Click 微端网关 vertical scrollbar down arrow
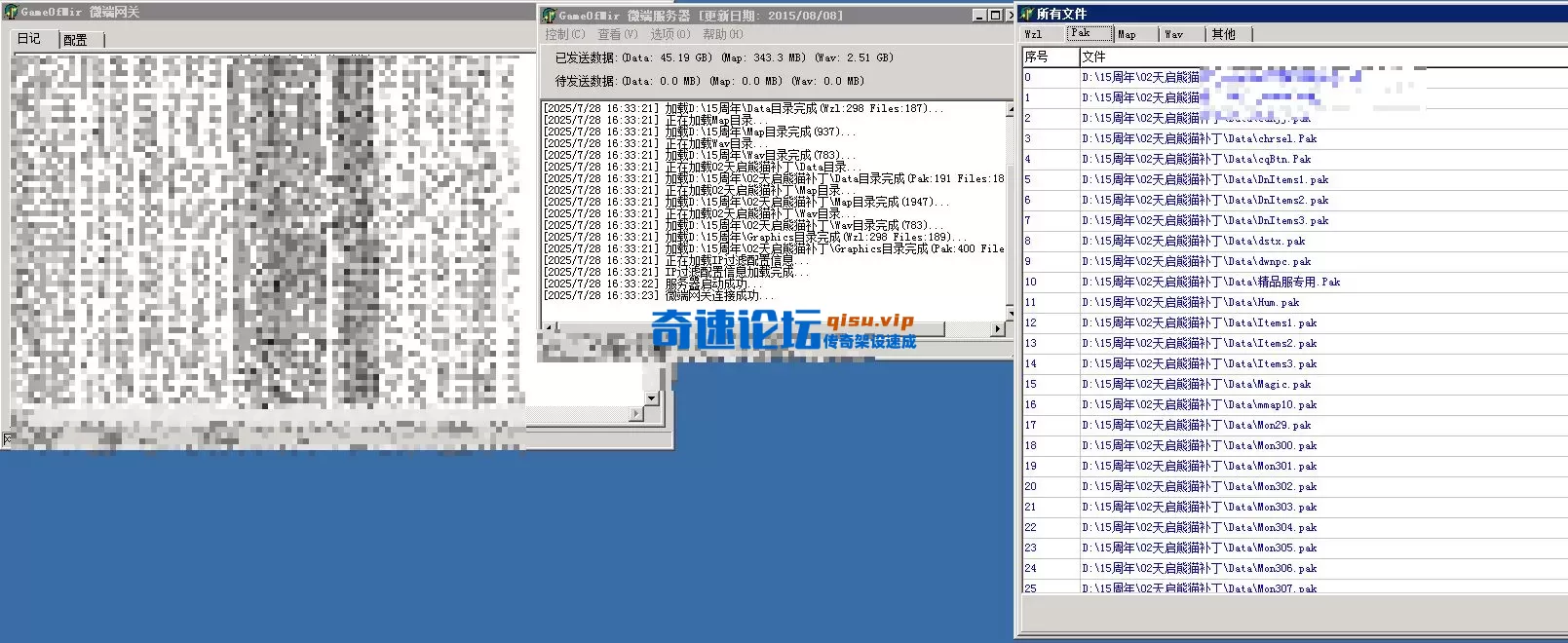The height and width of the screenshot is (643, 1568). [652, 399]
